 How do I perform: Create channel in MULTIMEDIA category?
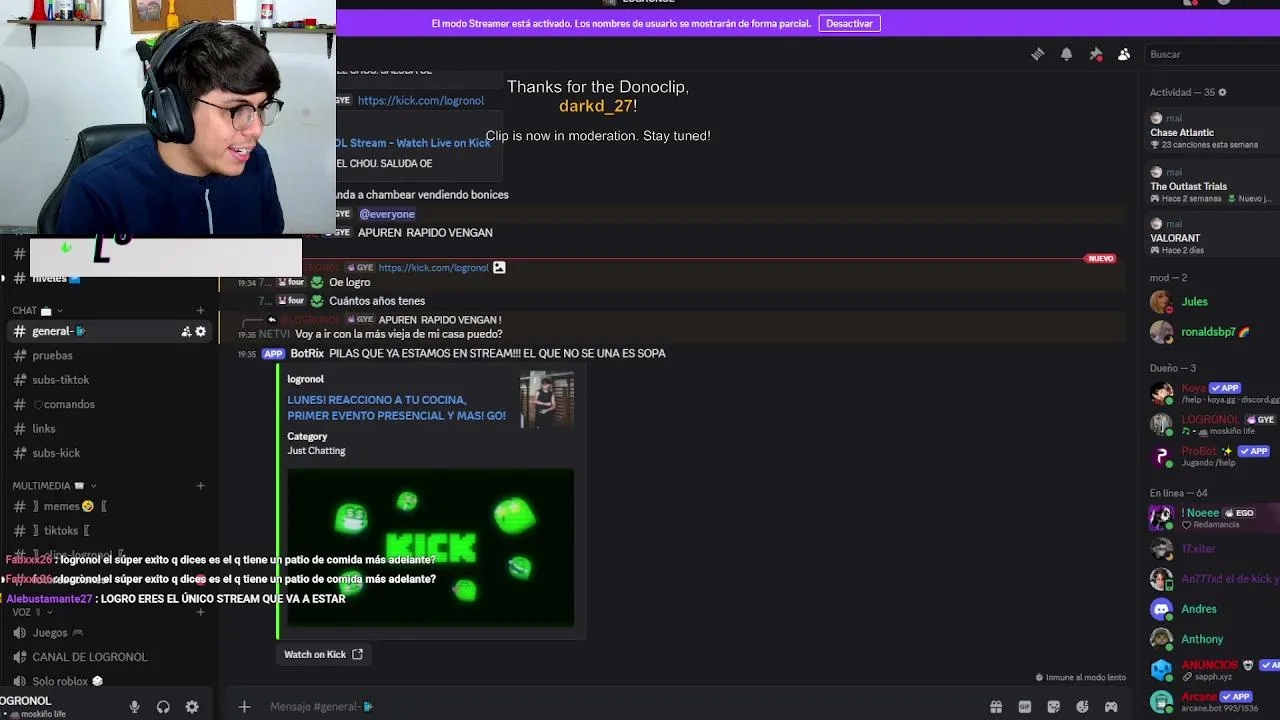tap(200, 486)
